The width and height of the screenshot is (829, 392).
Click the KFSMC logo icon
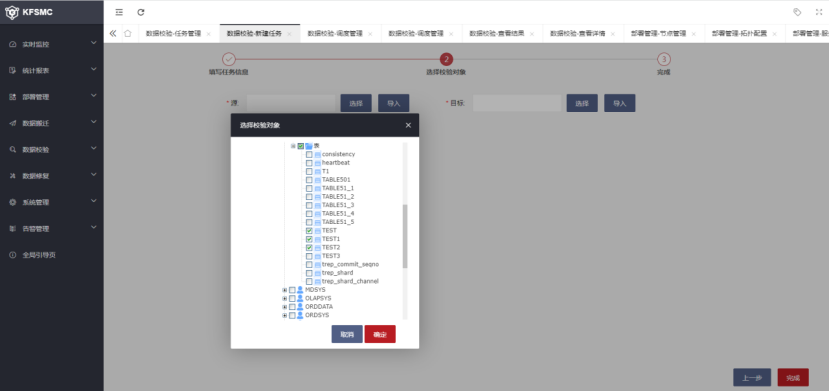click(12, 12)
